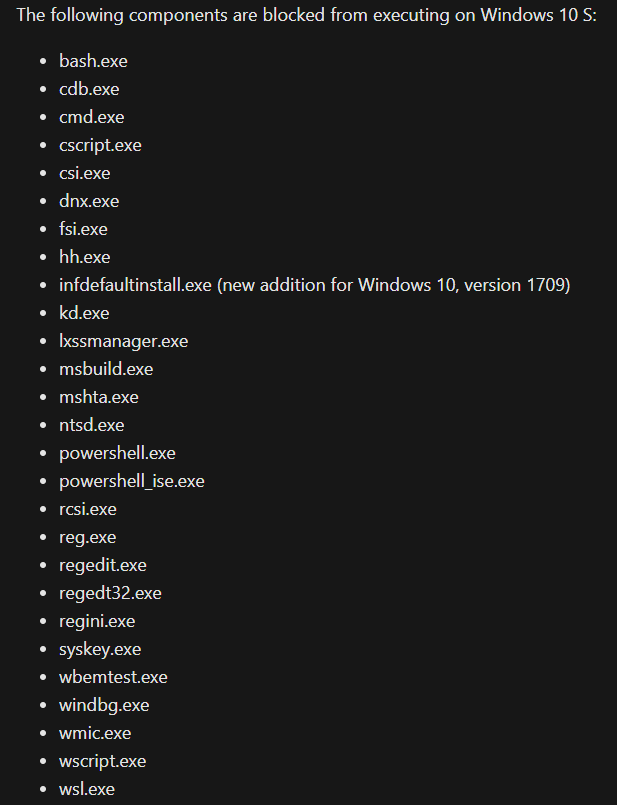Viewport: 617px width, 805px height.
Task: Click the wscript.exe list item
Action: [102, 761]
